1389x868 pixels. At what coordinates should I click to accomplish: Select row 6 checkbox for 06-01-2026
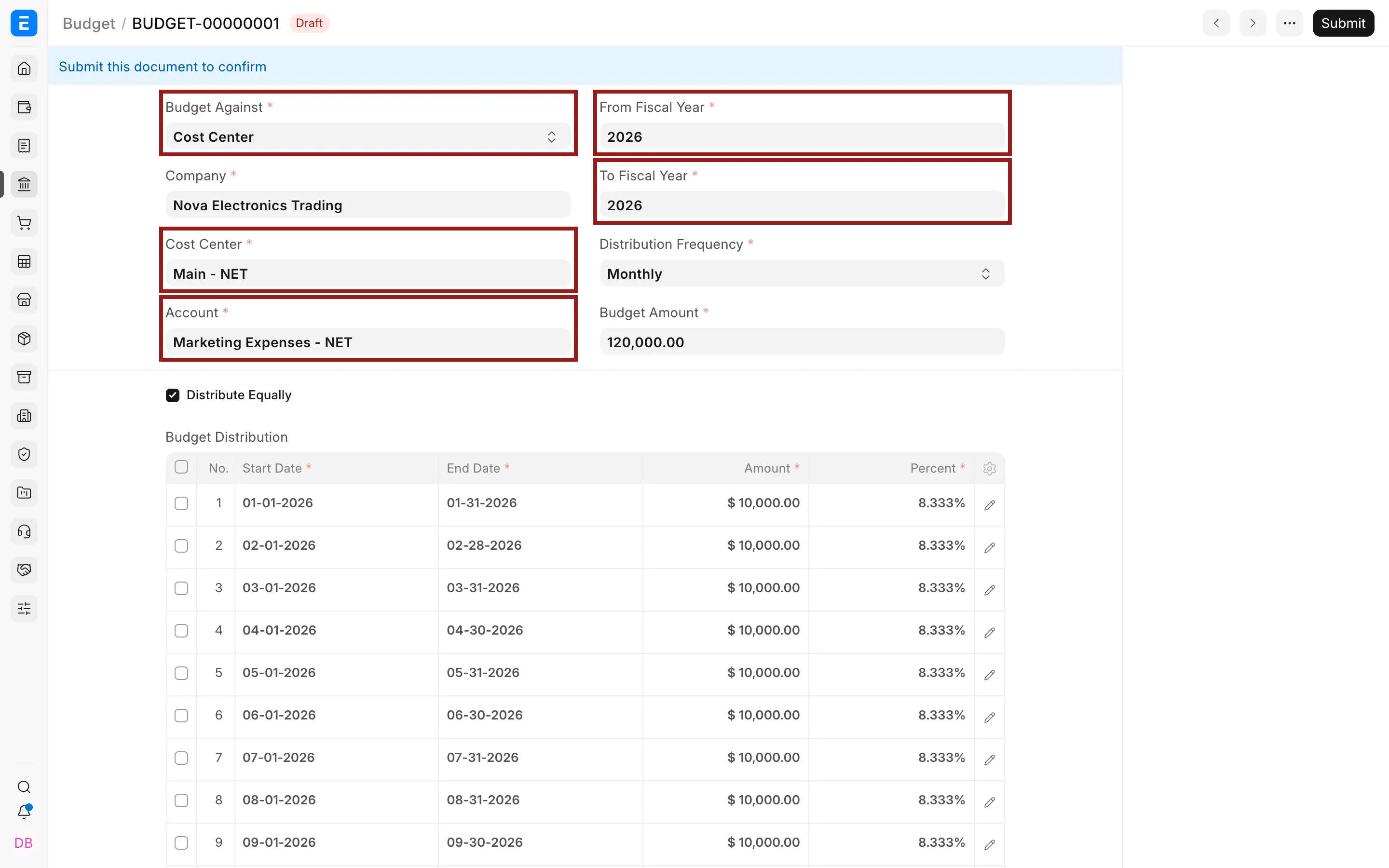(181, 716)
